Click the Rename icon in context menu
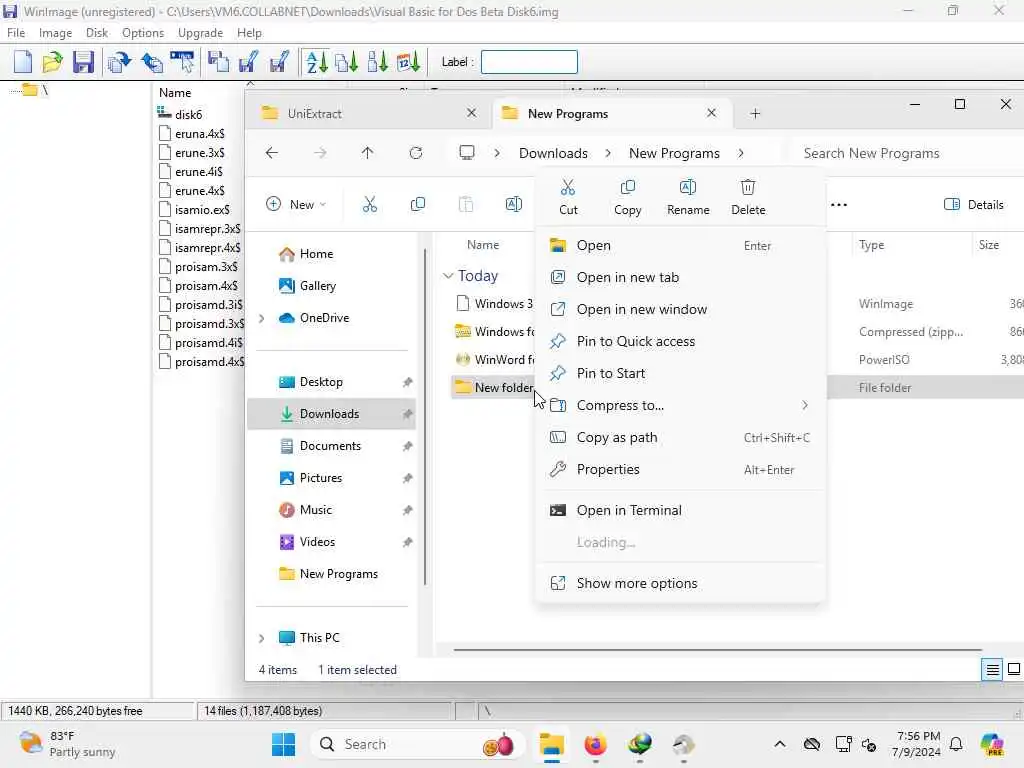Viewport: 1024px width, 768px height. click(x=688, y=188)
